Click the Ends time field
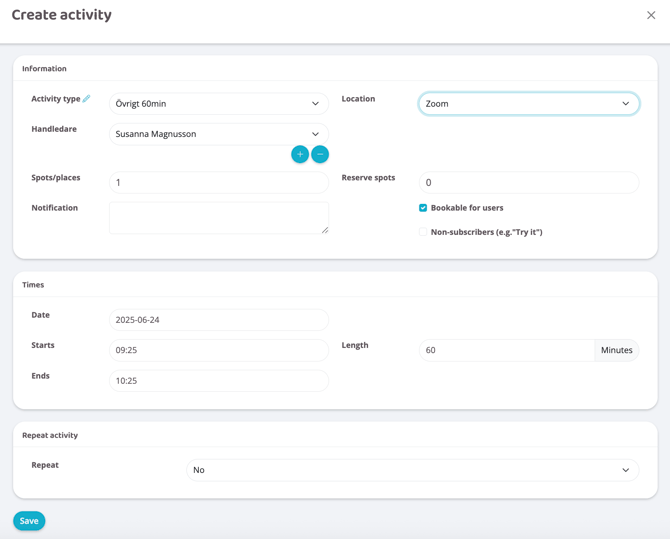This screenshot has height=539, width=670. 219,381
